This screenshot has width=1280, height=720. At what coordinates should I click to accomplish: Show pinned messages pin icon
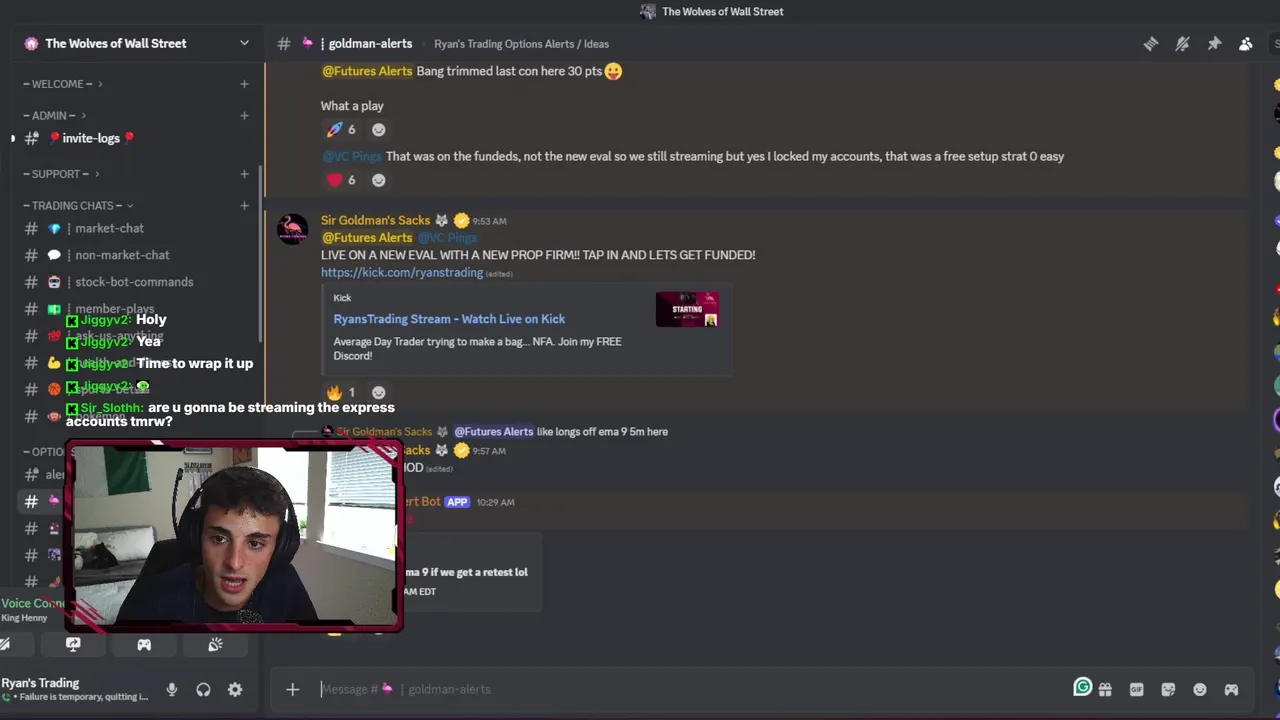pyautogui.click(x=1214, y=44)
